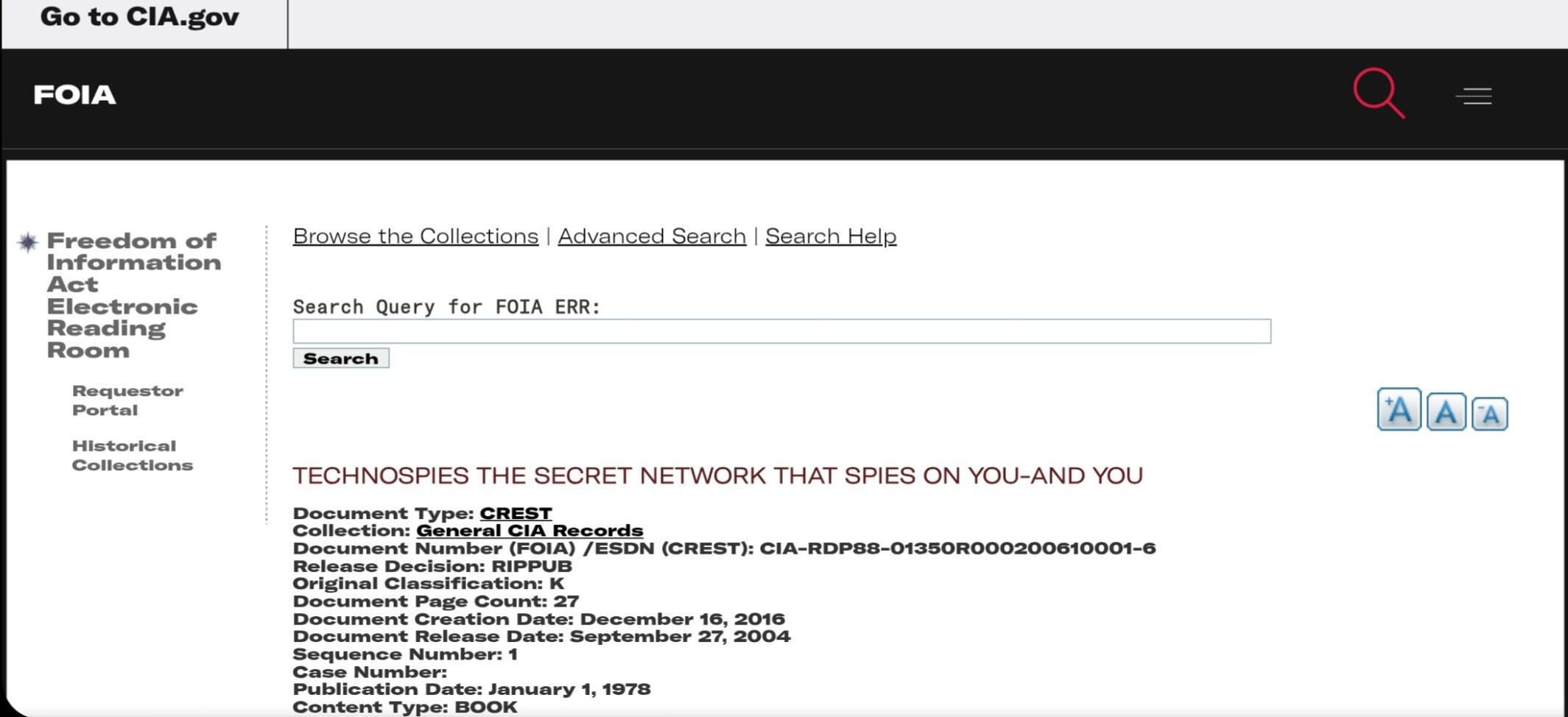
Task: Select Historical Collections in the sidebar
Action: 132,456
